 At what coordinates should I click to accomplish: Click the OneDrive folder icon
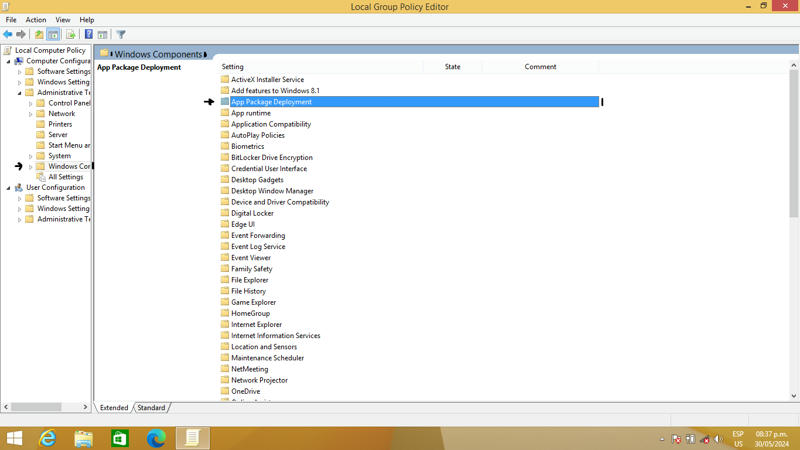[x=225, y=391]
